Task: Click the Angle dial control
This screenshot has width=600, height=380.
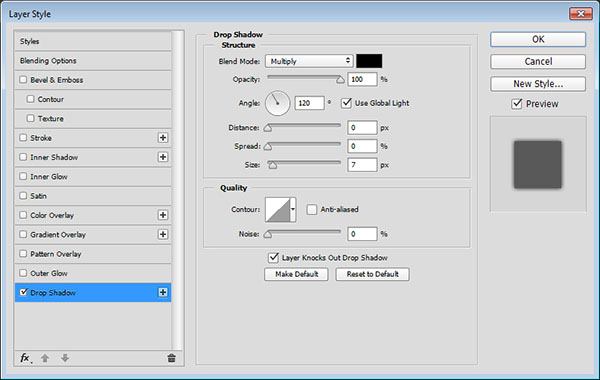Action: pyautogui.click(x=277, y=103)
